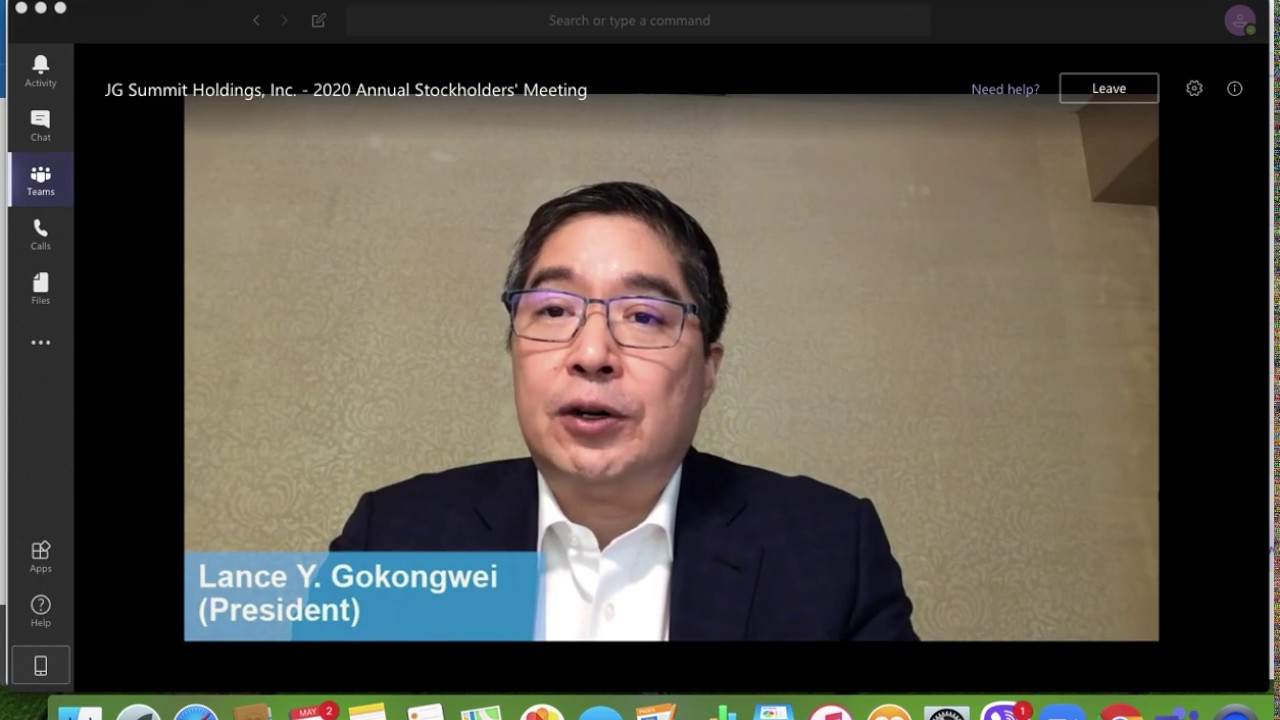Open the Help menu in sidebar
Viewport: 1280px width, 720px height.
(x=41, y=611)
